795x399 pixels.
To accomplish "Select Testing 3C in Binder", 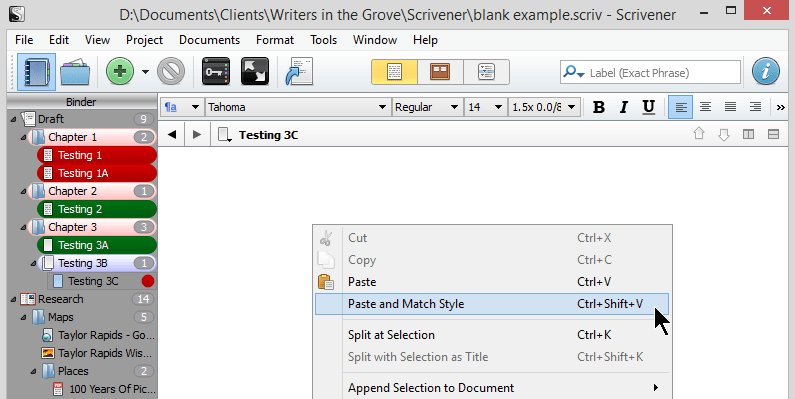I will [x=102, y=281].
